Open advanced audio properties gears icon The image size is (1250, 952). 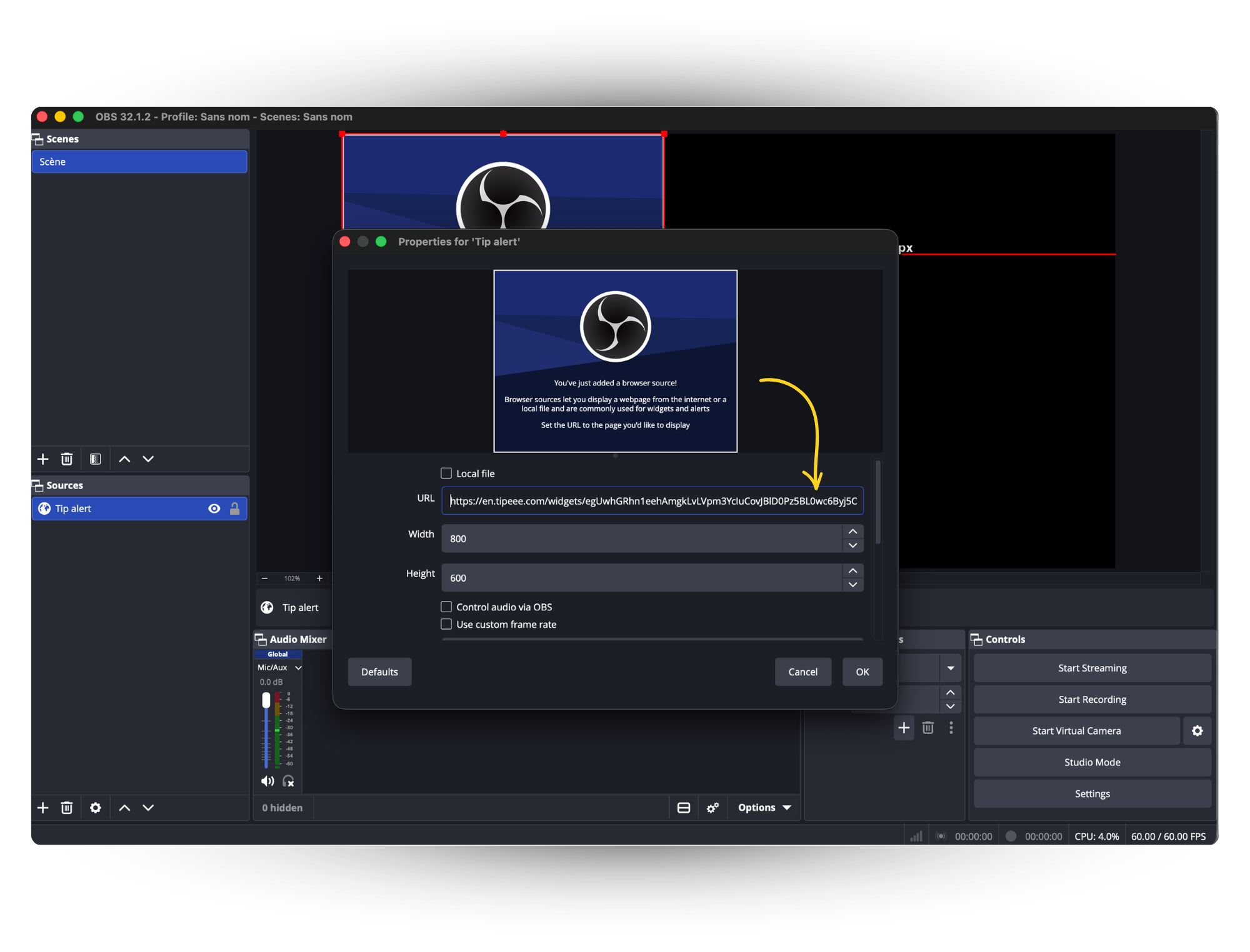click(x=712, y=808)
